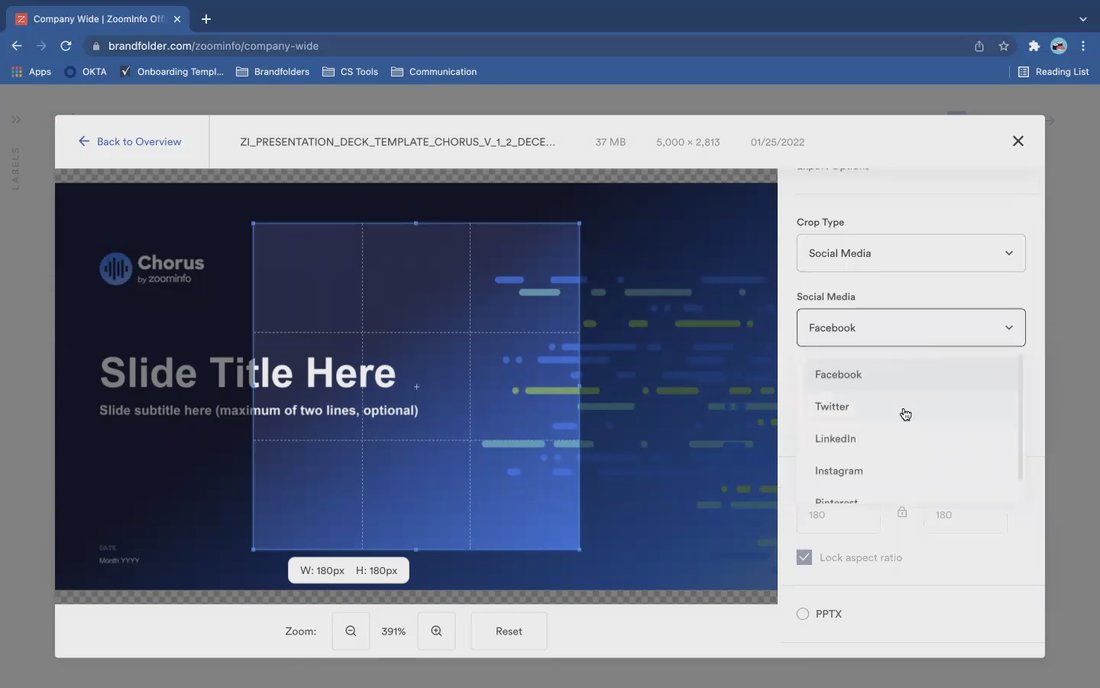Select LinkedIn from the platform list
The width and height of the screenshot is (1100, 688).
[835, 438]
